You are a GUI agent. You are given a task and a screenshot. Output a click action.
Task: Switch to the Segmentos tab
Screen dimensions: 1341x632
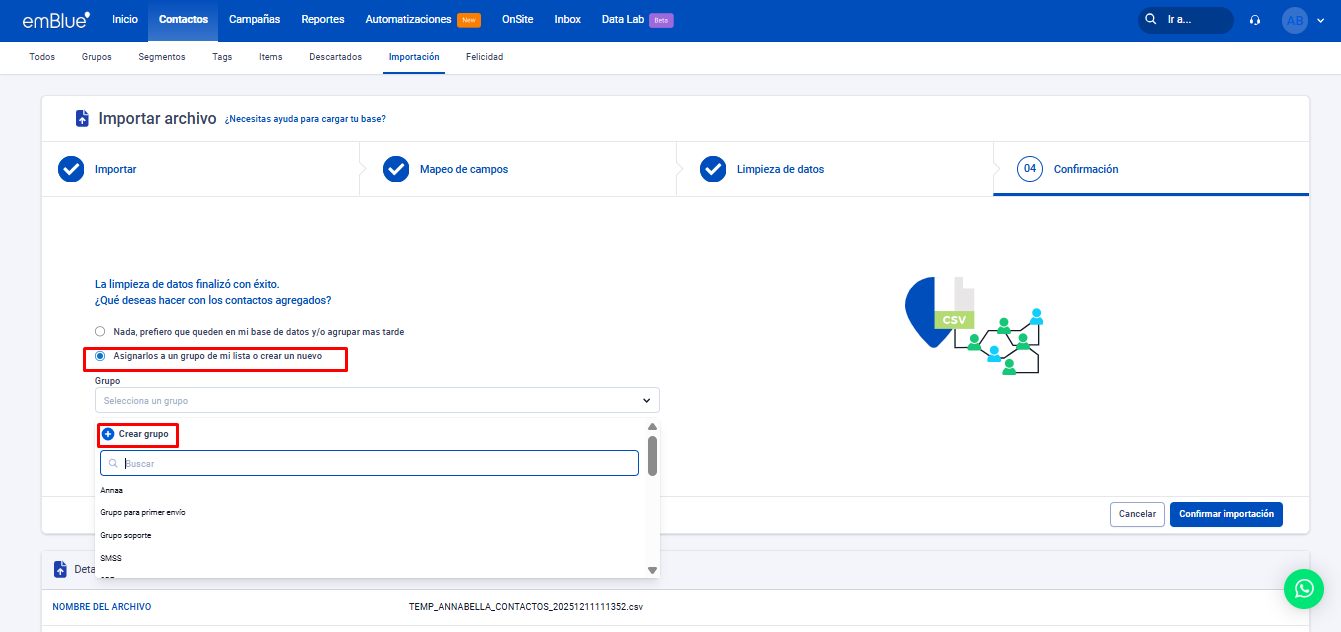pos(161,57)
